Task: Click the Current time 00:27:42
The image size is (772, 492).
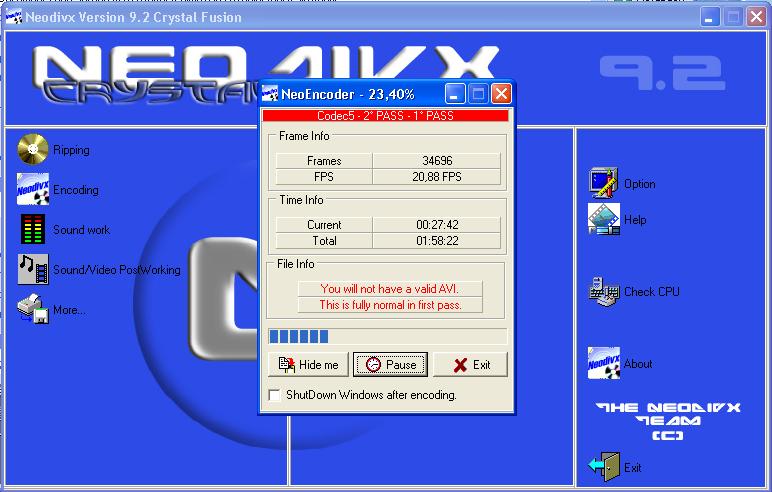Action: click(x=437, y=225)
